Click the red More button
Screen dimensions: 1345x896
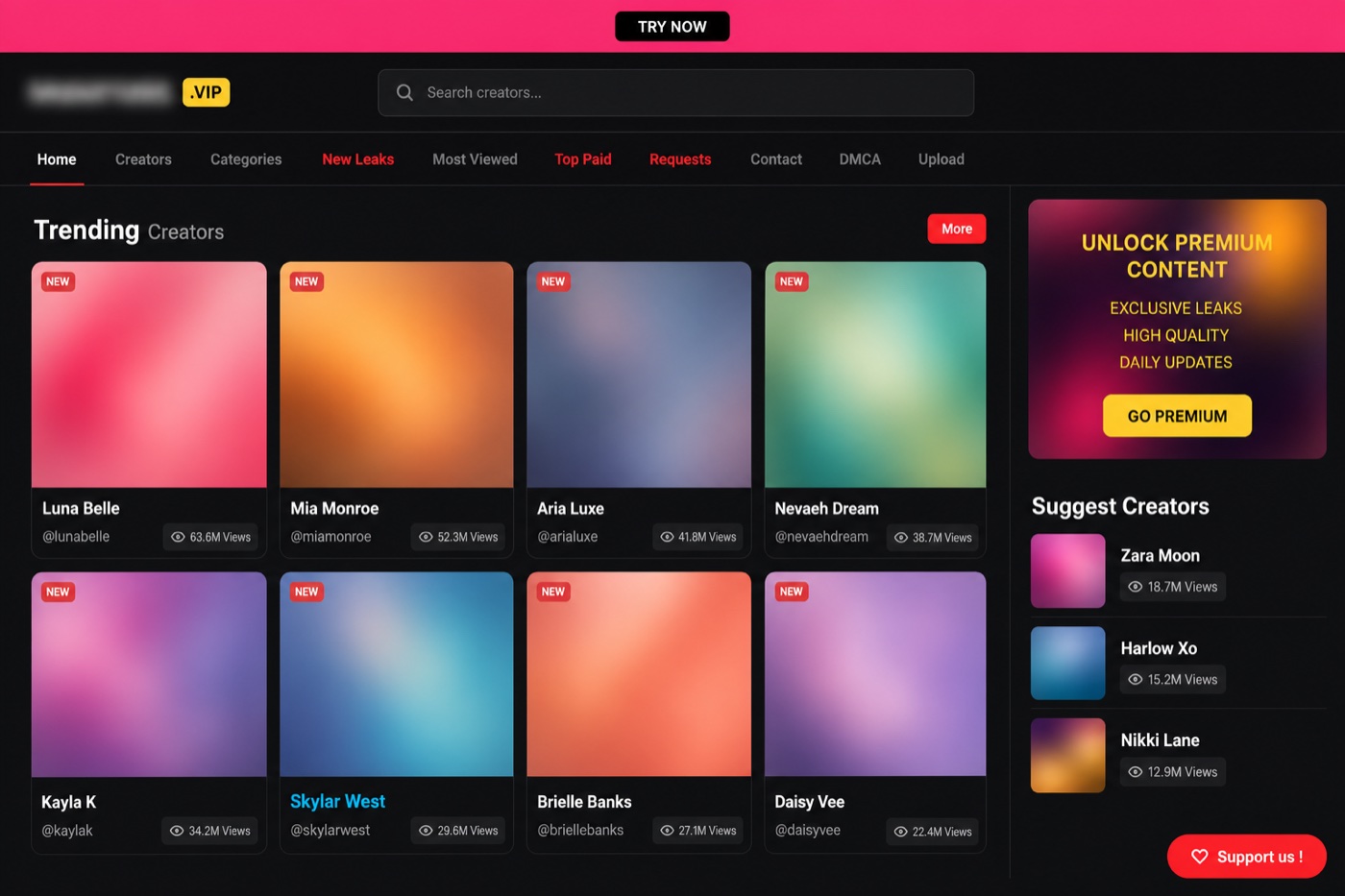pyautogui.click(x=957, y=229)
